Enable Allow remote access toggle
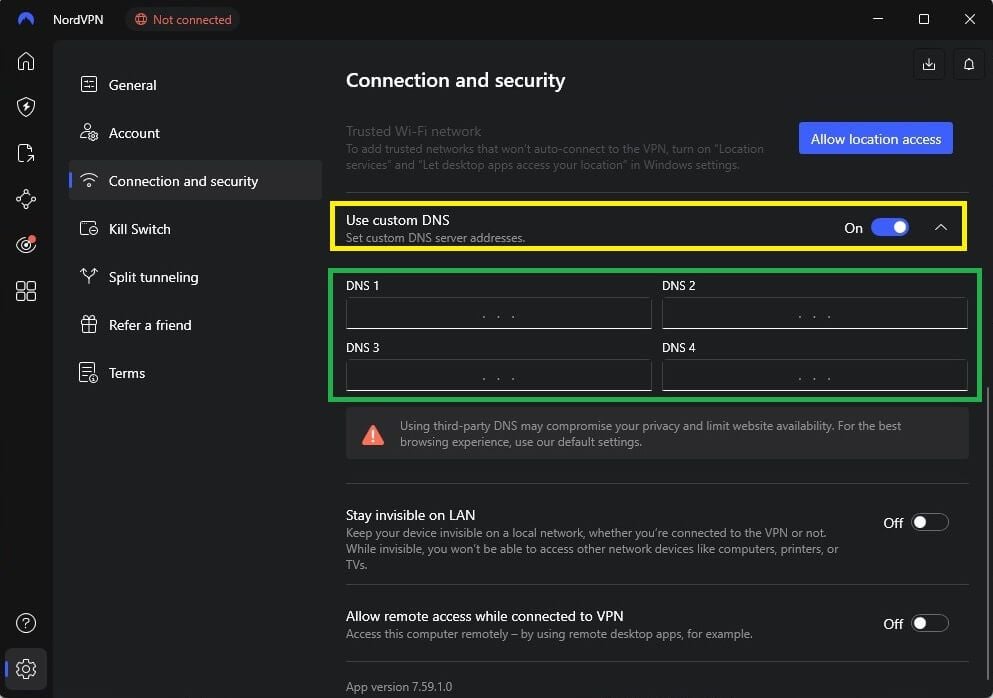The height and width of the screenshot is (698, 993). click(929, 623)
